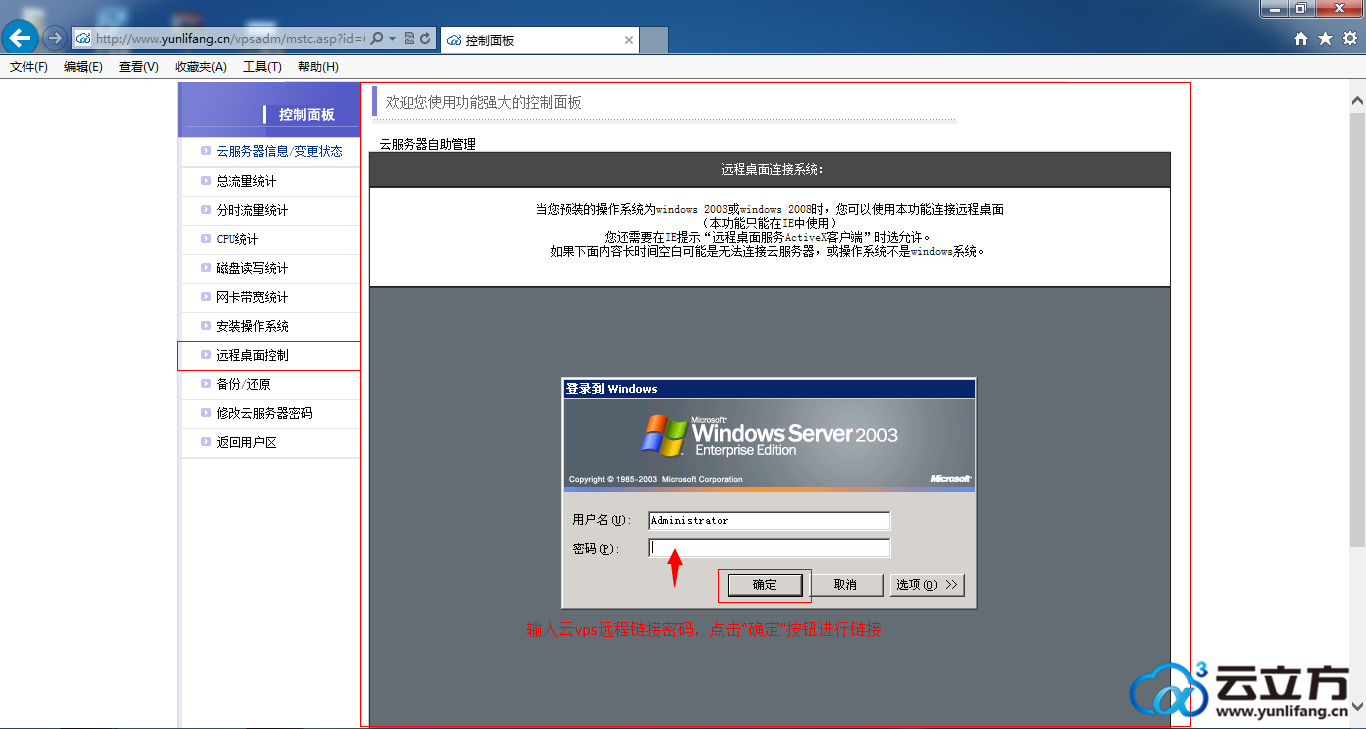
Task: Open the 收藏夹(A) menu
Action: coord(201,67)
